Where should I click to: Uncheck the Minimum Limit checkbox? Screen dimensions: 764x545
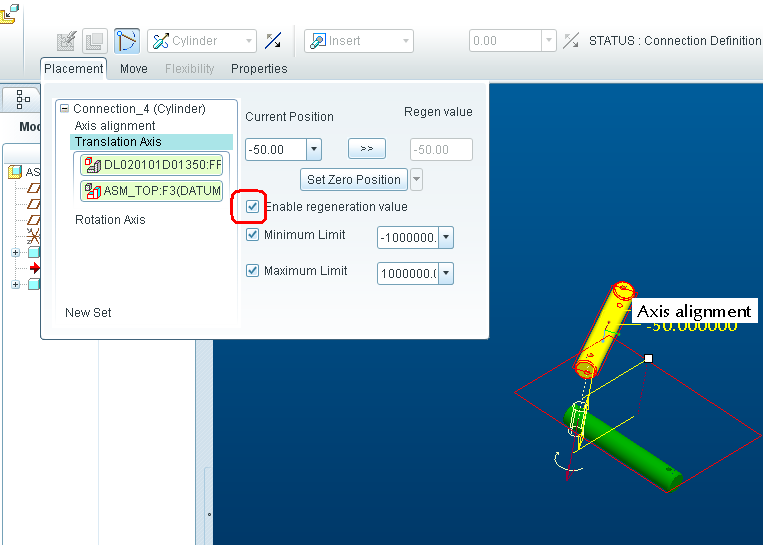tap(252, 235)
